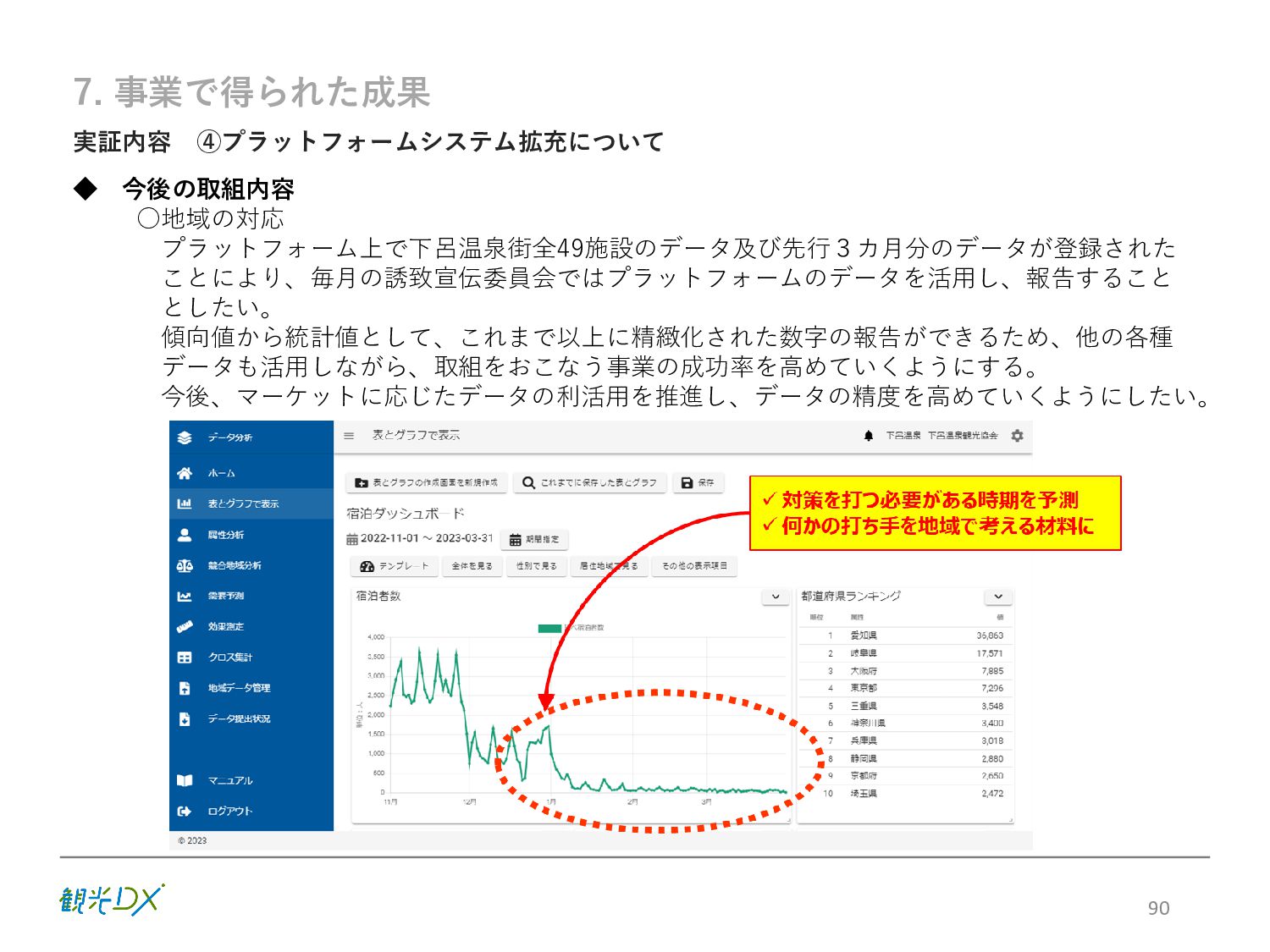Open the テンプレート template button
This screenshot has height=952, width=1270.
click(395, 566)
